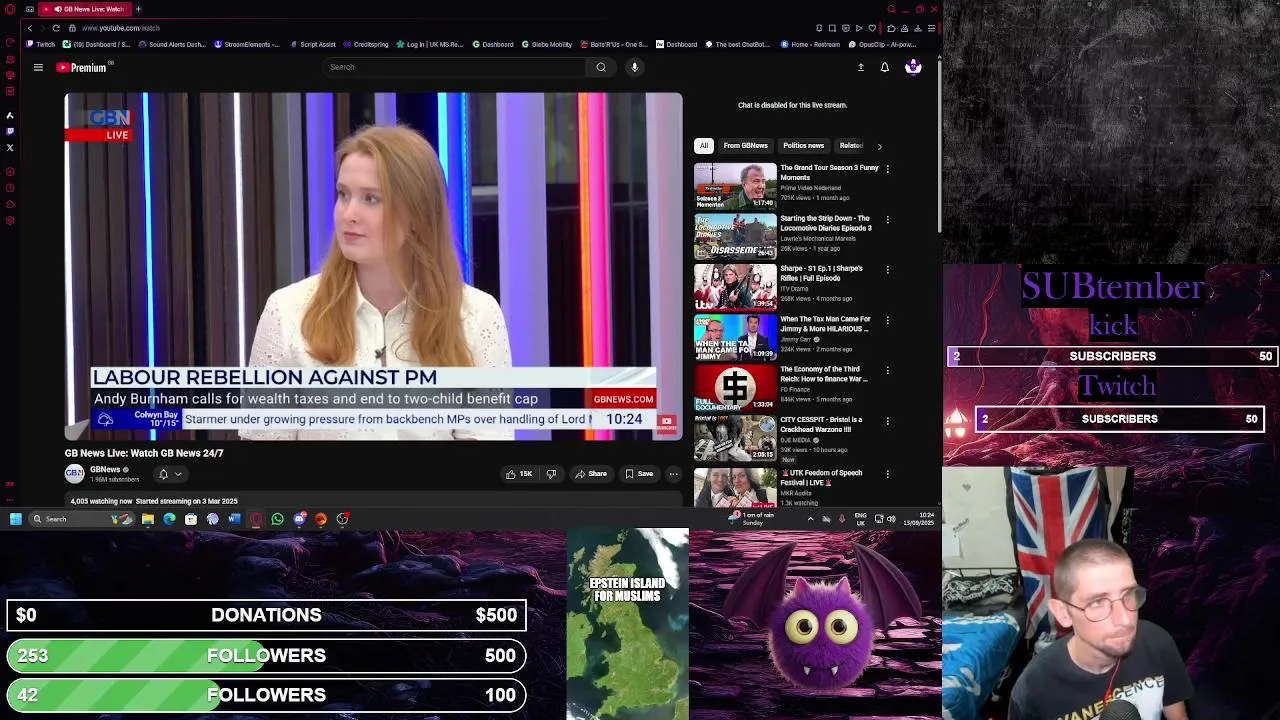This screenshot has height=720, width=1280.
Task: Expand the notification preferences chevron
Action: pyautogui.click(x=178, y=474)
